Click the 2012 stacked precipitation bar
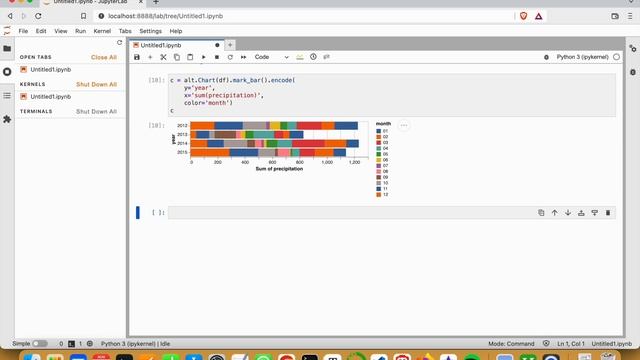The width and height of the screenshot is (640, 360). (x=274, y=126)
